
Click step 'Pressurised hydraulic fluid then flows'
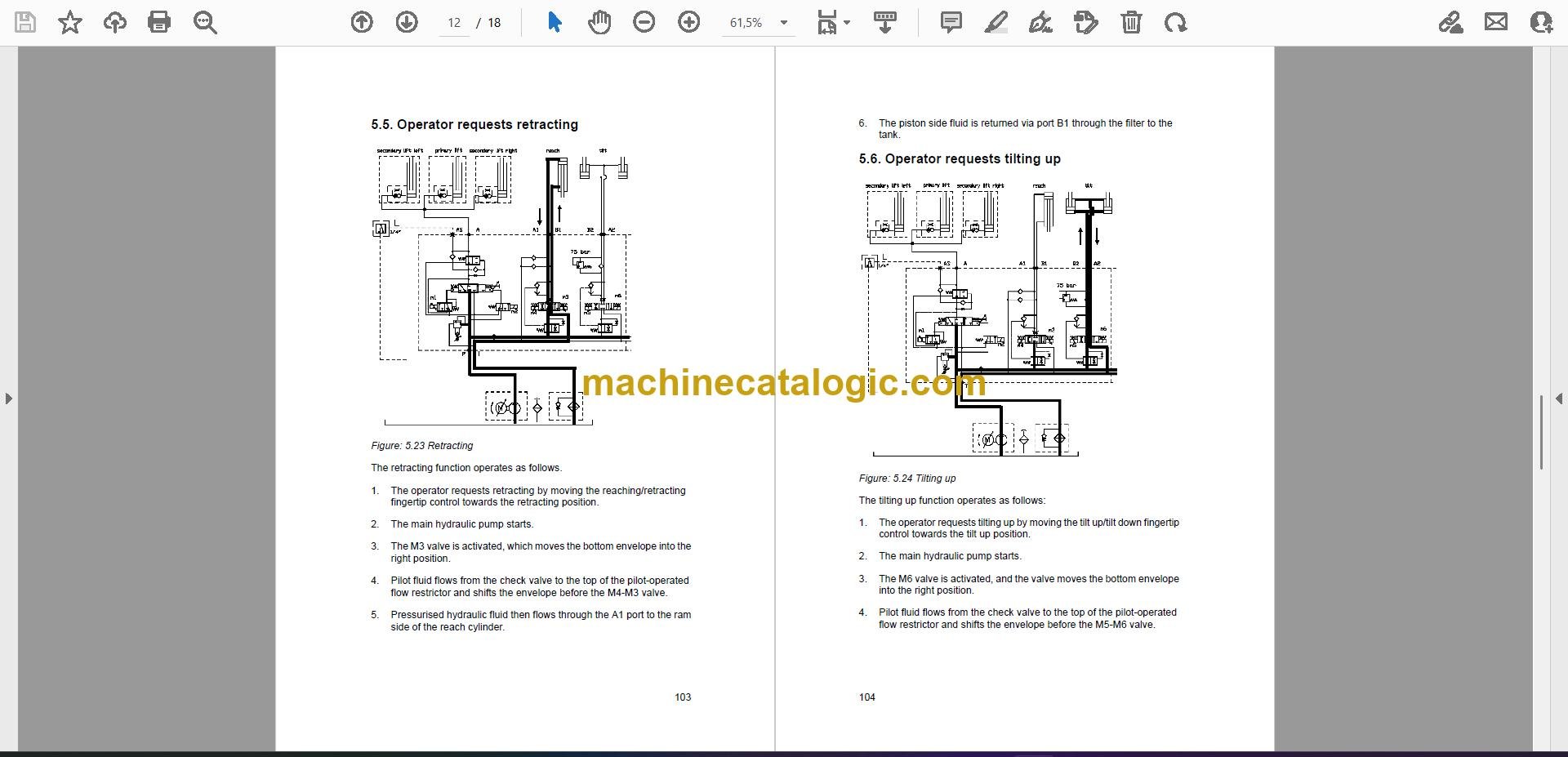tap(541, 621)
